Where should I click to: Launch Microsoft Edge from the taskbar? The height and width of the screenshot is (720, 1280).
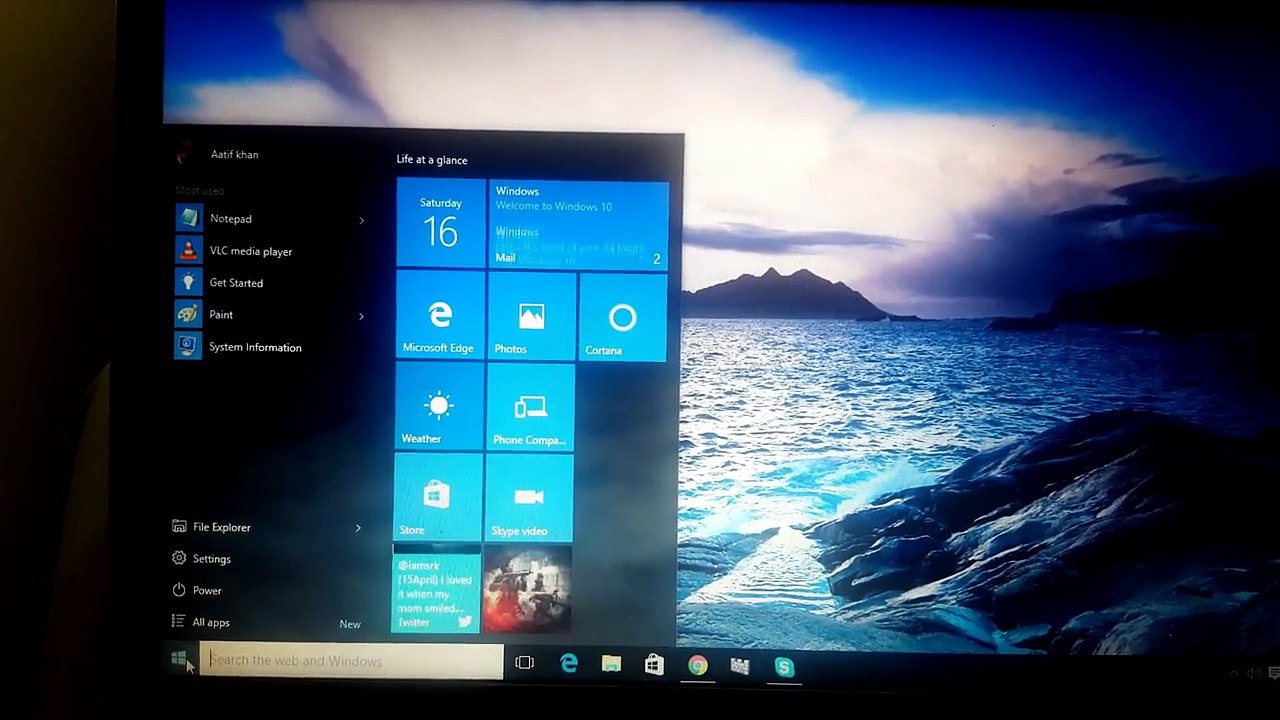pos(569,664)
